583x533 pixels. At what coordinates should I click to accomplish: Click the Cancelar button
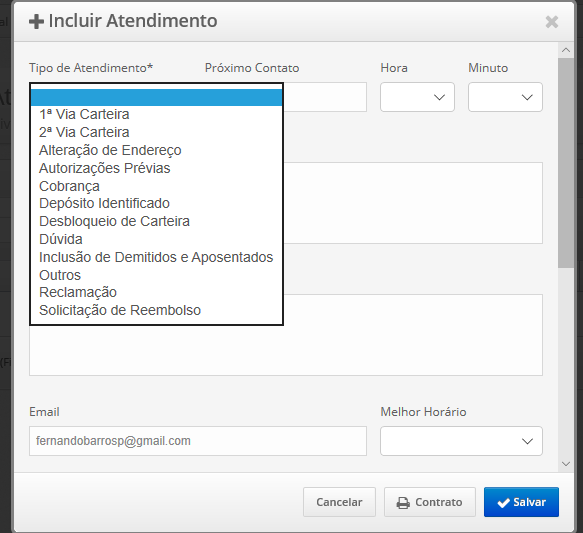339,502
